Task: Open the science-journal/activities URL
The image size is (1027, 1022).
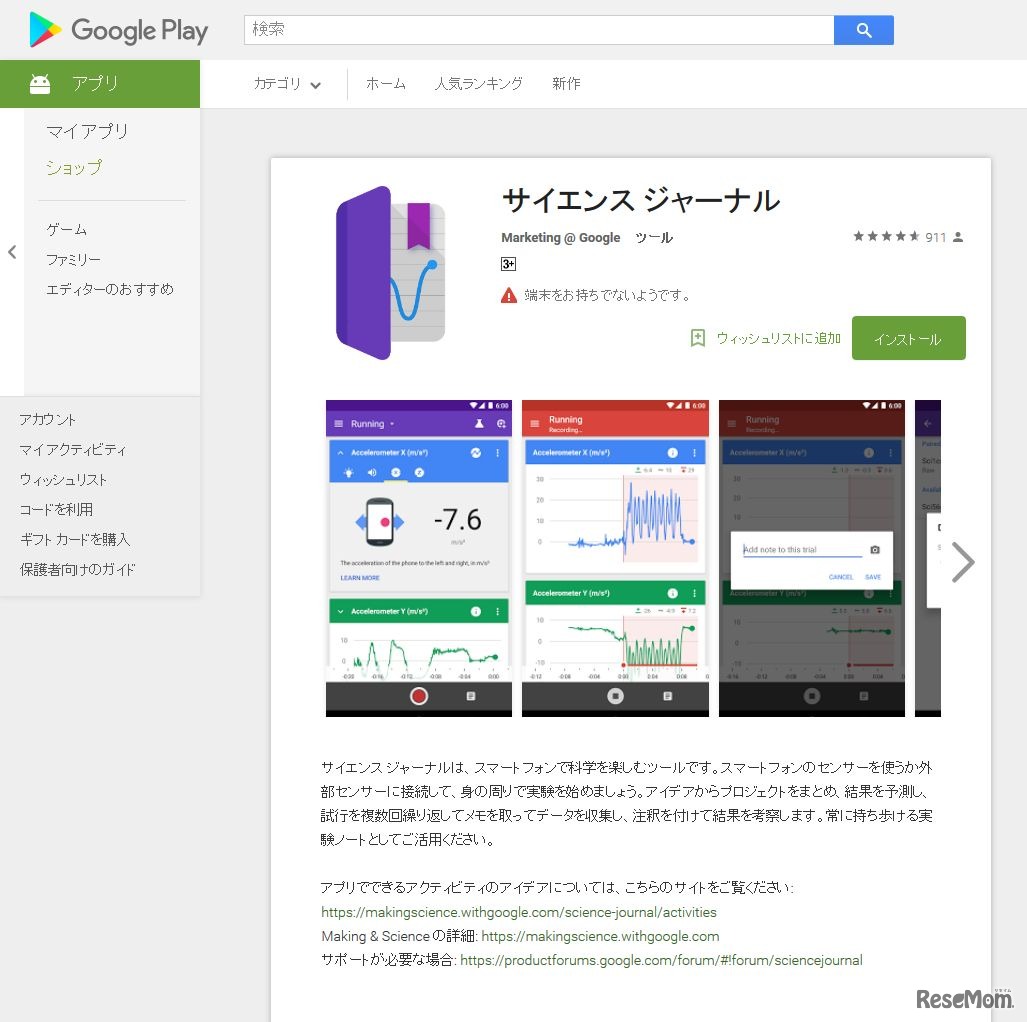Action: point(519,913)
